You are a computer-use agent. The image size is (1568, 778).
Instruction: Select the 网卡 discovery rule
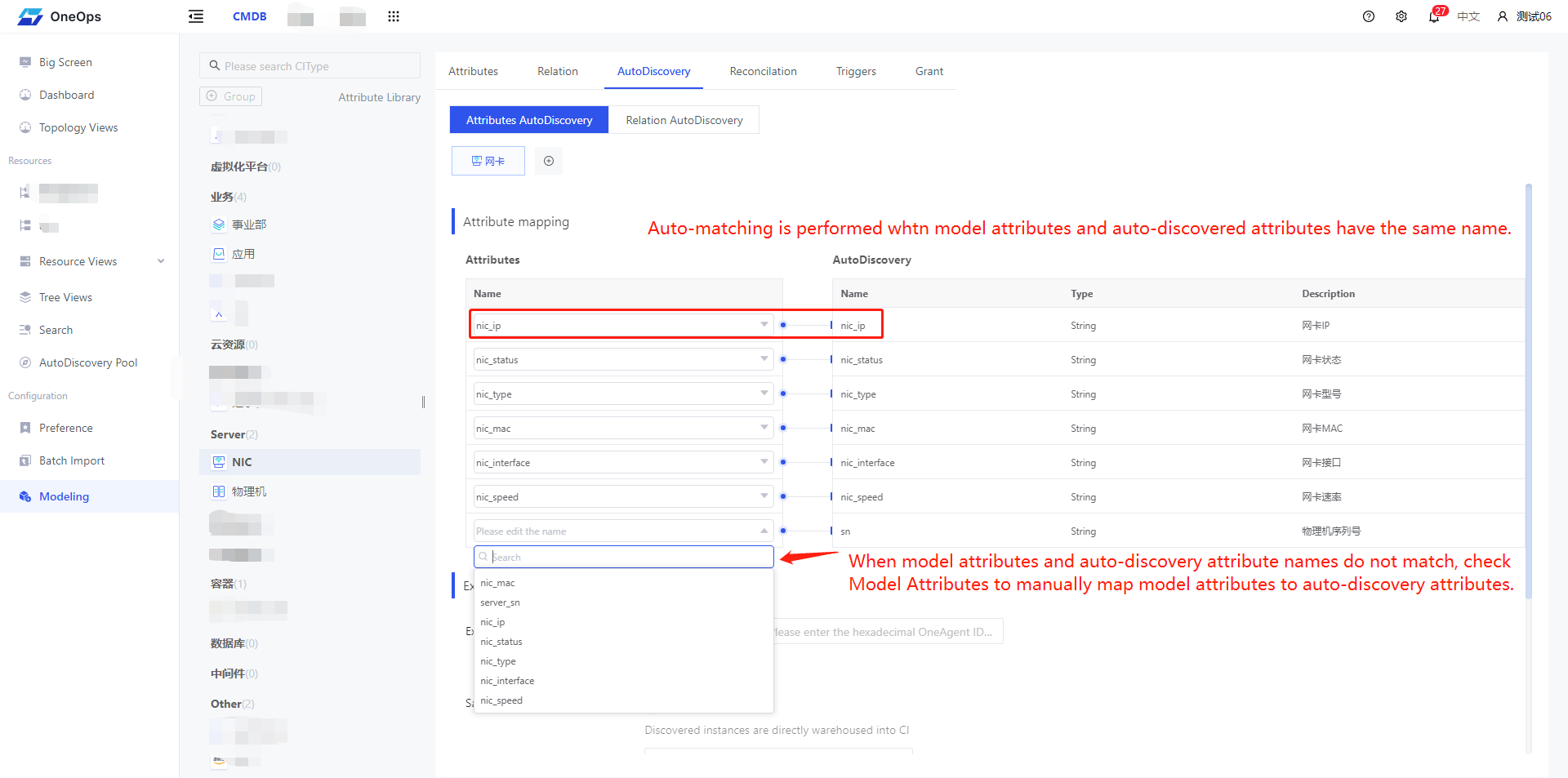pyautogui.click(x=488, y=161)
